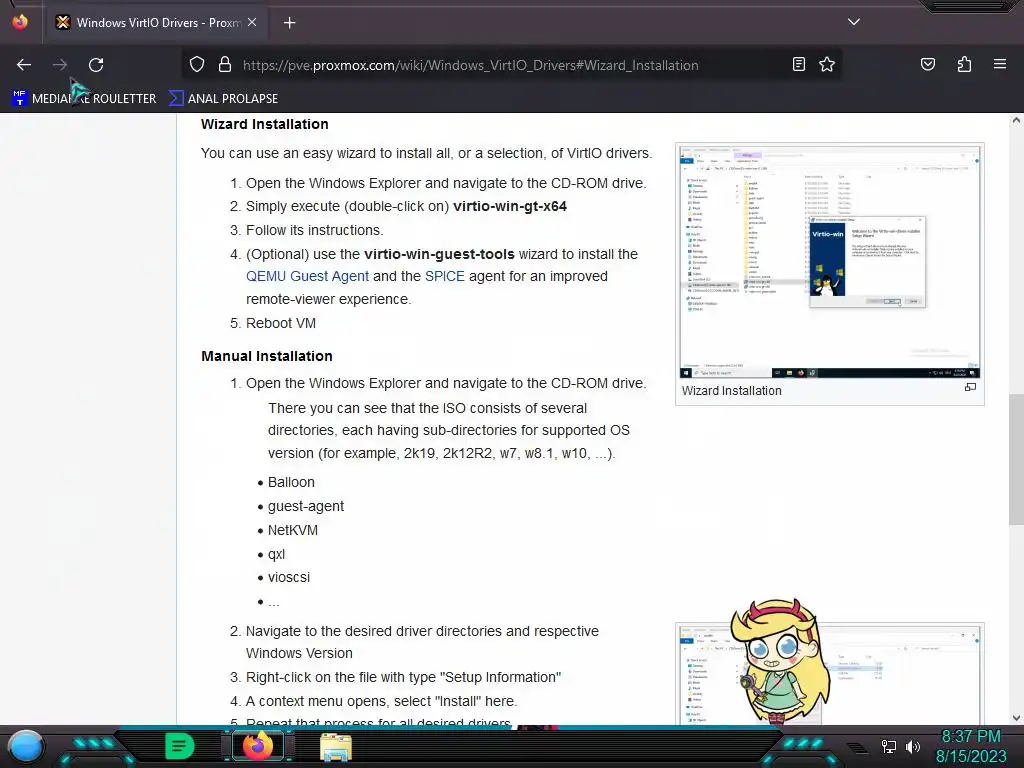Image resolution: width=1024 pixels, height=768 pixels.
Task: Click the NetKVM list item
Action: 293,530
